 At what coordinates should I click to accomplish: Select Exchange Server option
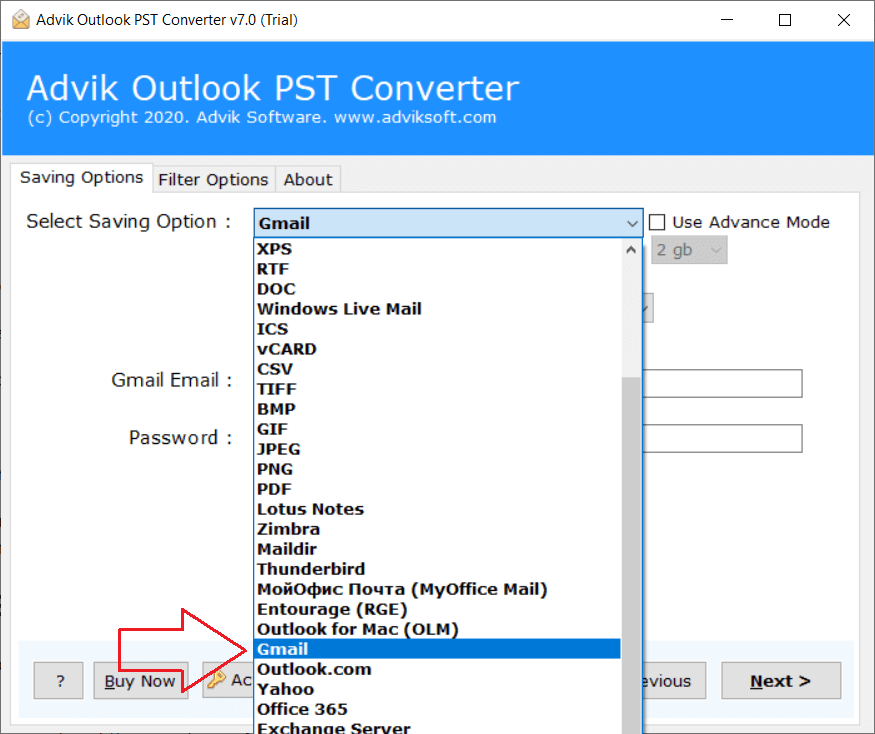point(438,727)
